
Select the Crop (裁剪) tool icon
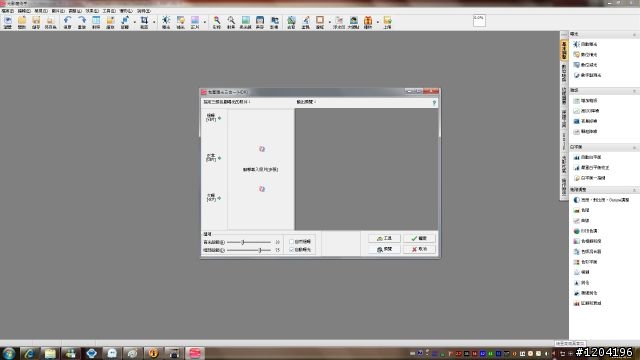144,22
